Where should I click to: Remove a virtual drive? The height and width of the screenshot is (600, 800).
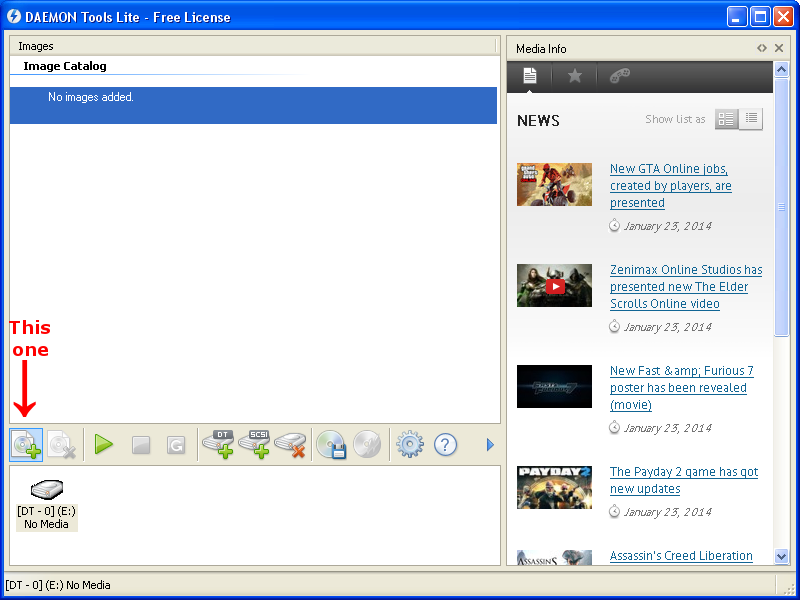point(293,444)
